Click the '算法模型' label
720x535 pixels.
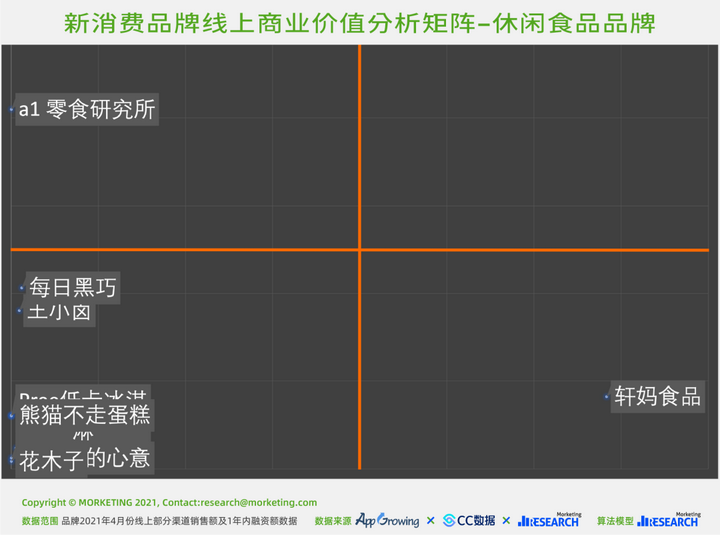coord(615,521)
